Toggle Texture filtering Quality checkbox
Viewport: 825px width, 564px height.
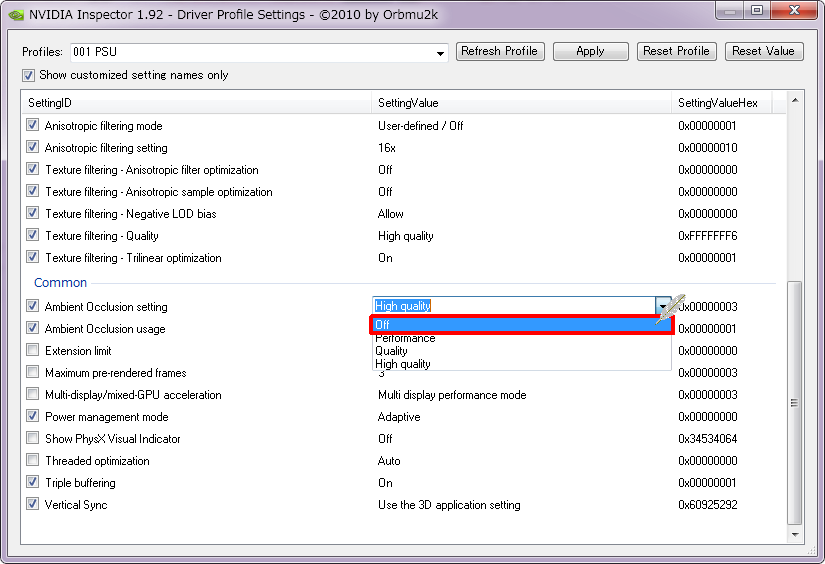click(x=33, y=236)
